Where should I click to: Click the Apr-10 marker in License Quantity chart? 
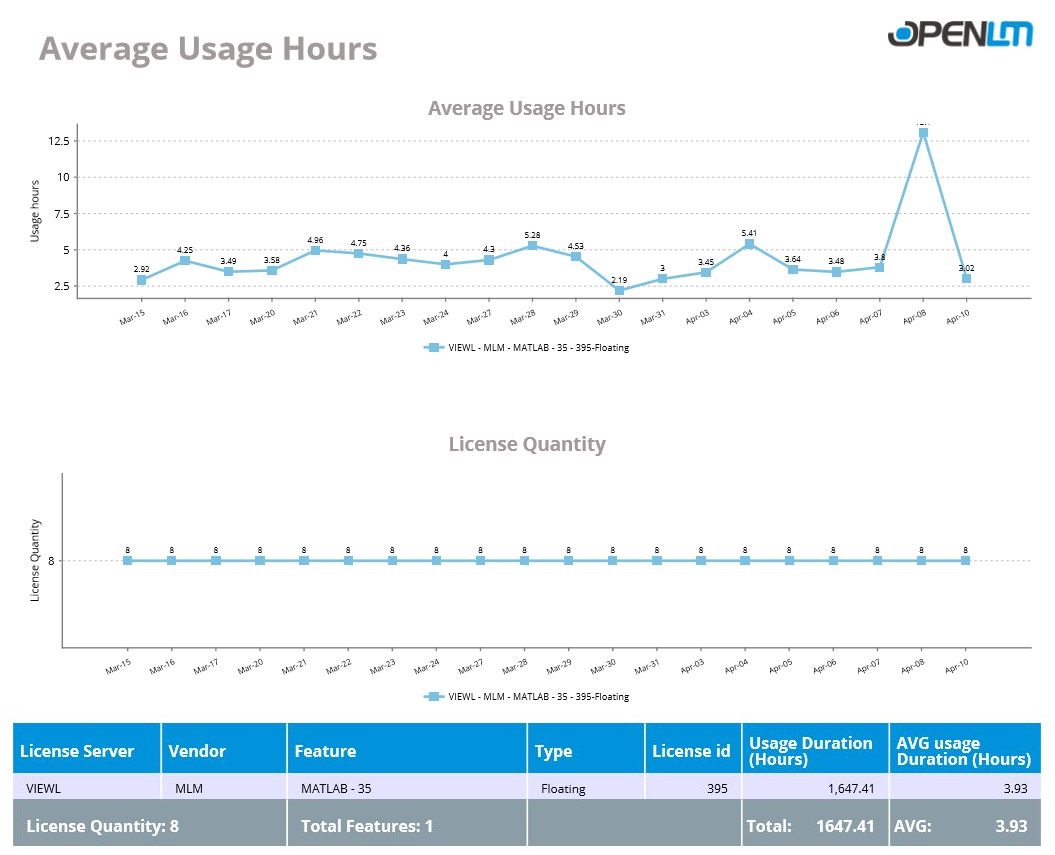coord(966,561)
